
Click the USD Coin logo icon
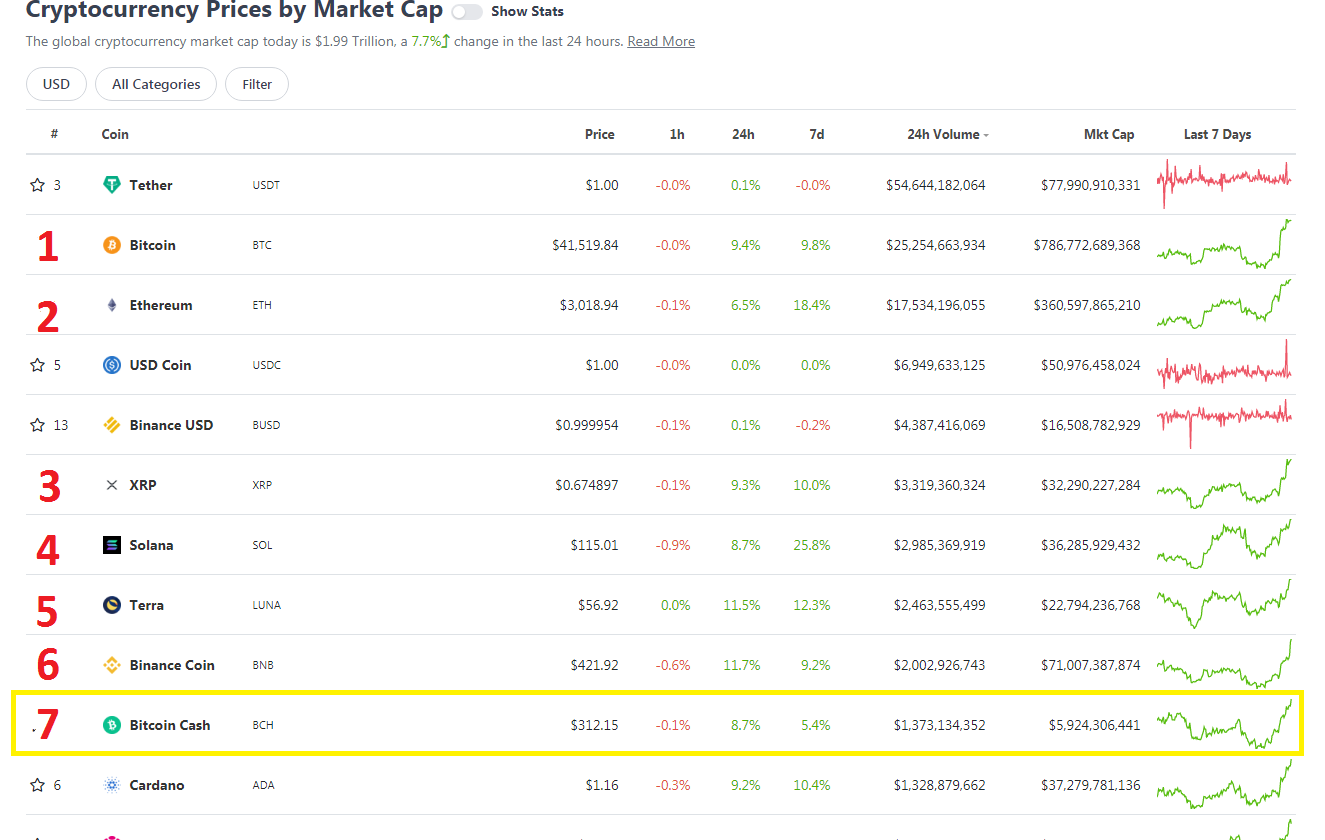tap(112, 365)
